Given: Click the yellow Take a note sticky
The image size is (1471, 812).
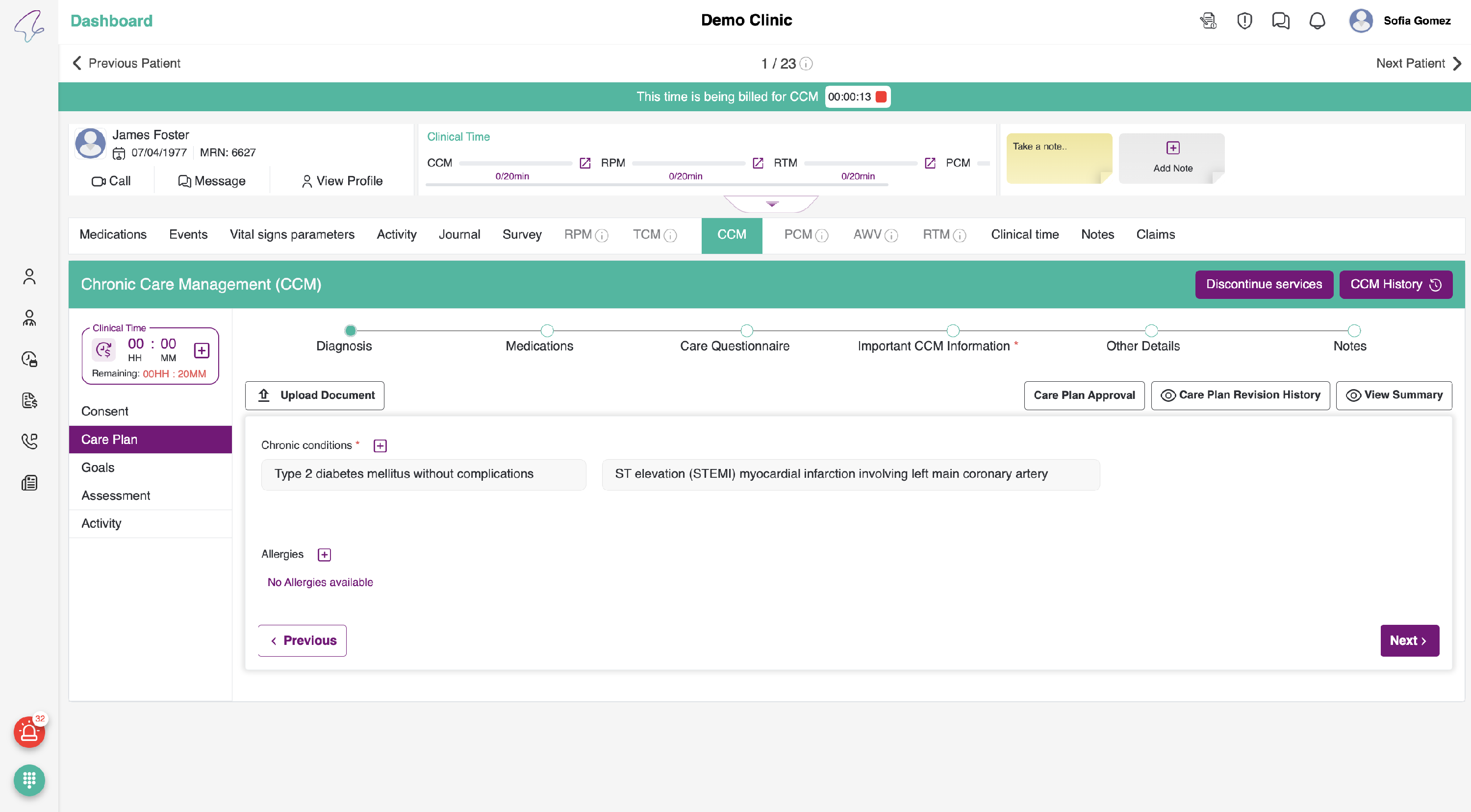Looking at the screenshot, I should 1058,158.
